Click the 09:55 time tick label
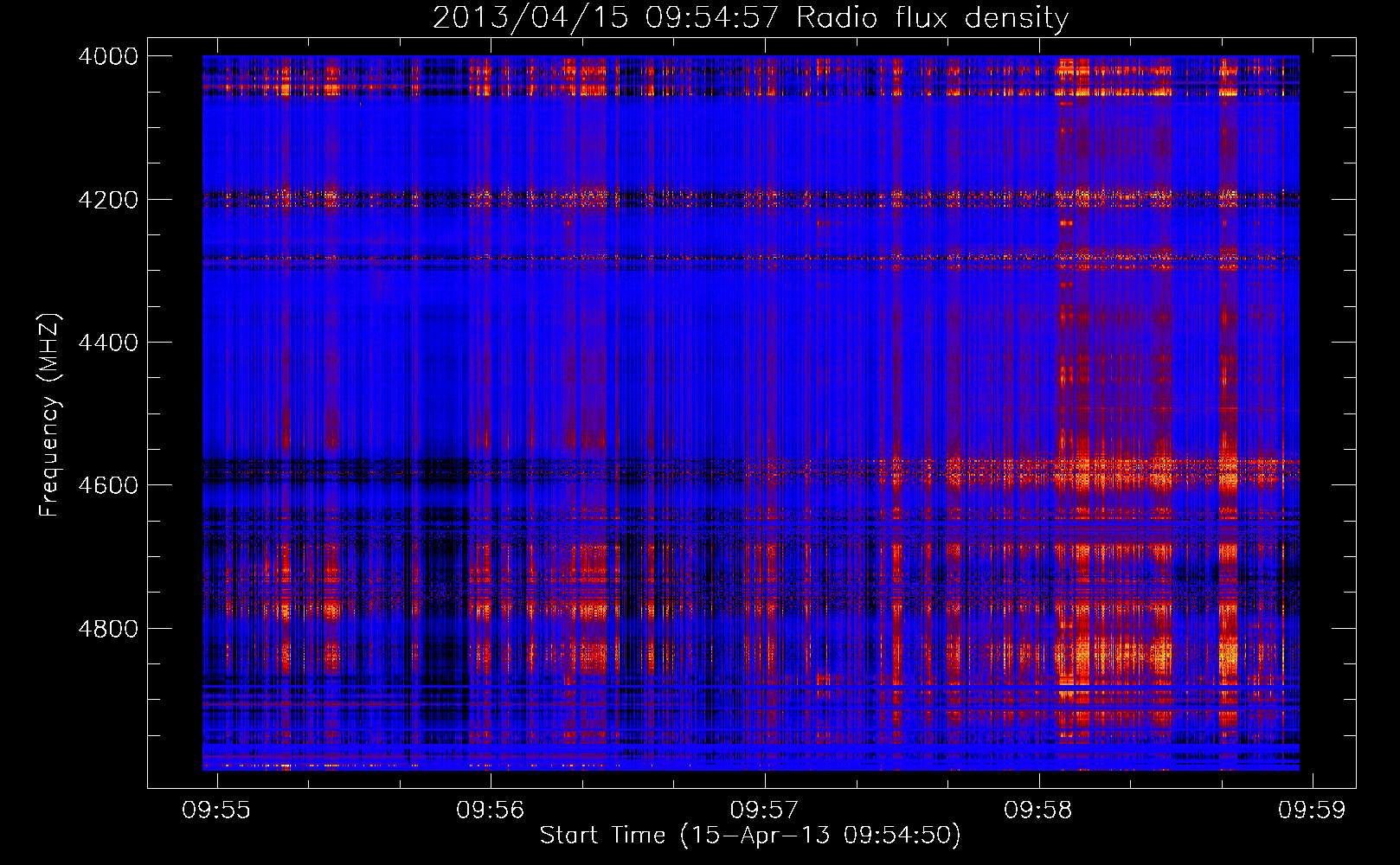 point(216,810)
